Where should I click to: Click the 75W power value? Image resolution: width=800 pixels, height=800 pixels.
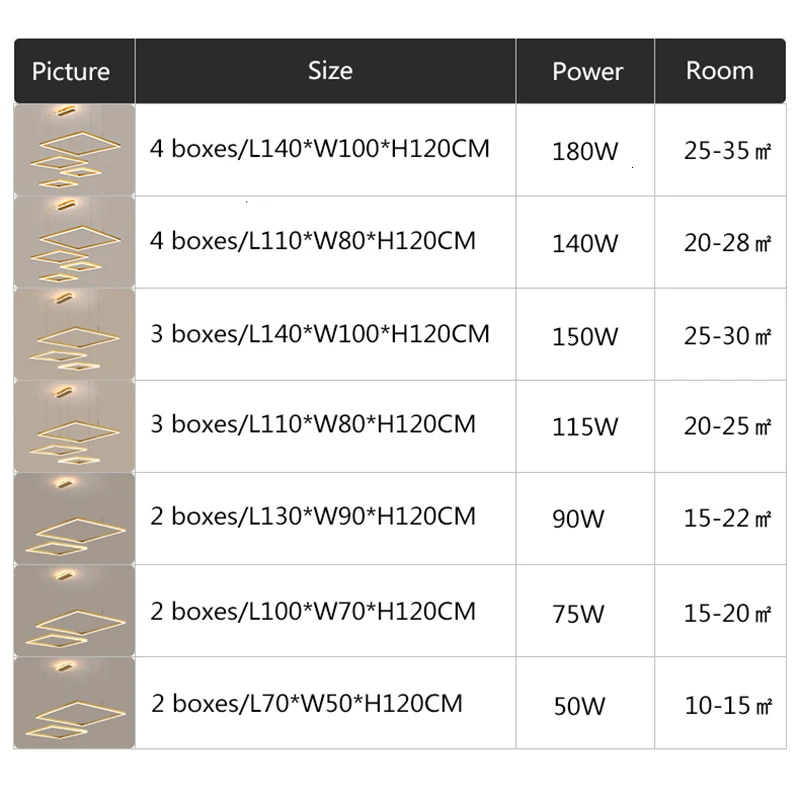(578, 613)
